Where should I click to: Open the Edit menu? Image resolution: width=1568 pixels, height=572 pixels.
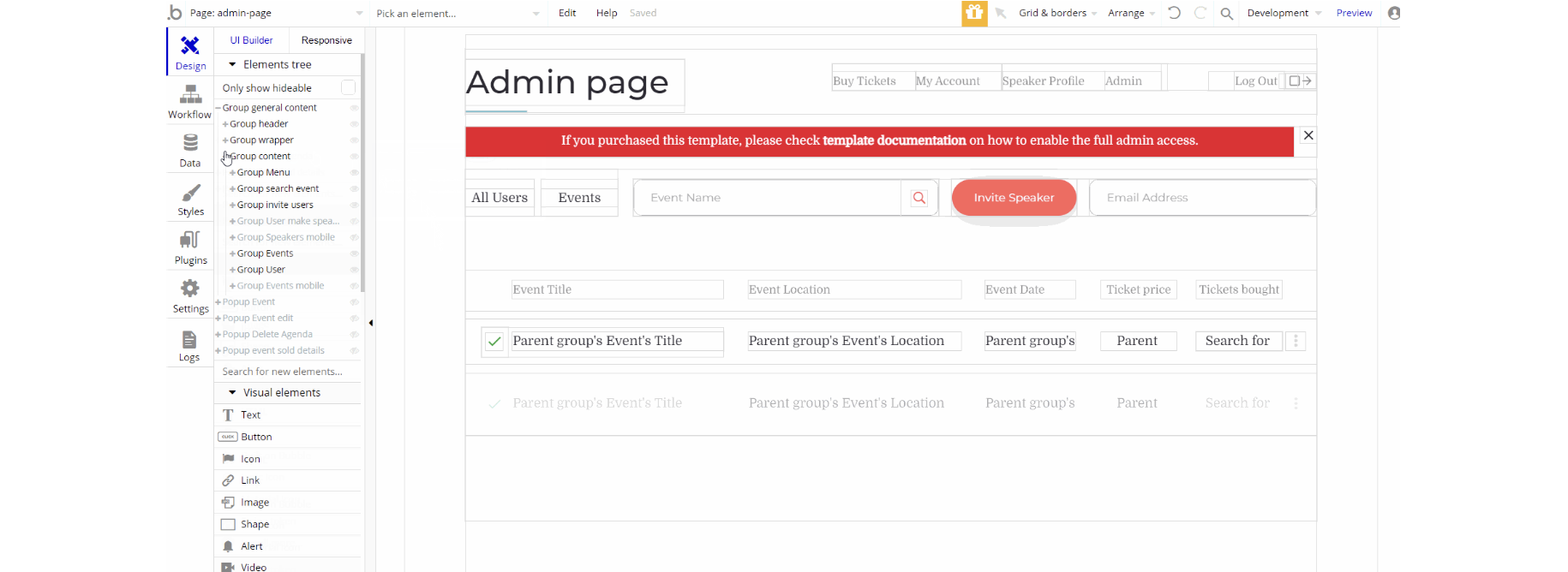pos(567,13)
